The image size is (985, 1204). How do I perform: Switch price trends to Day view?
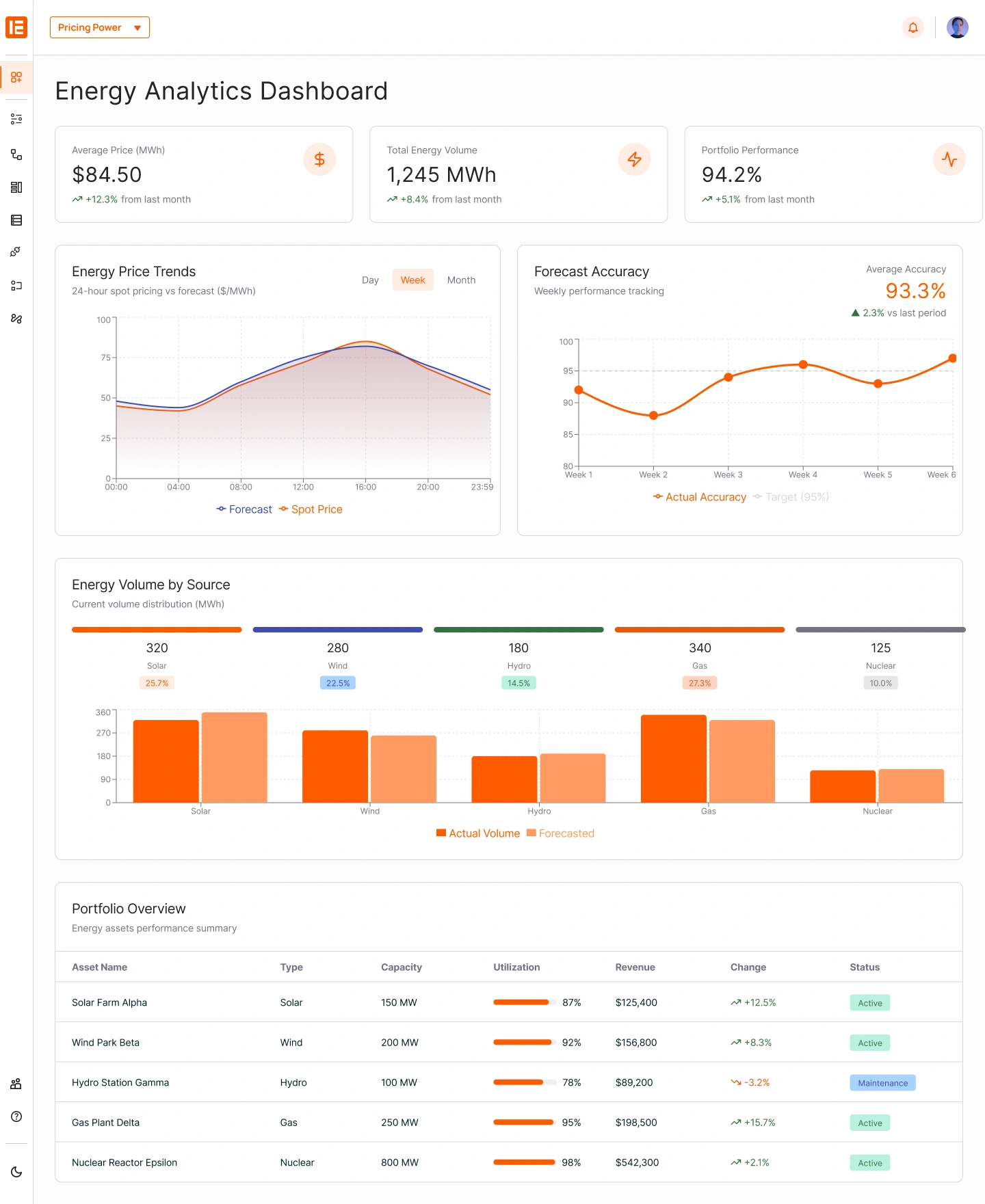370,280
